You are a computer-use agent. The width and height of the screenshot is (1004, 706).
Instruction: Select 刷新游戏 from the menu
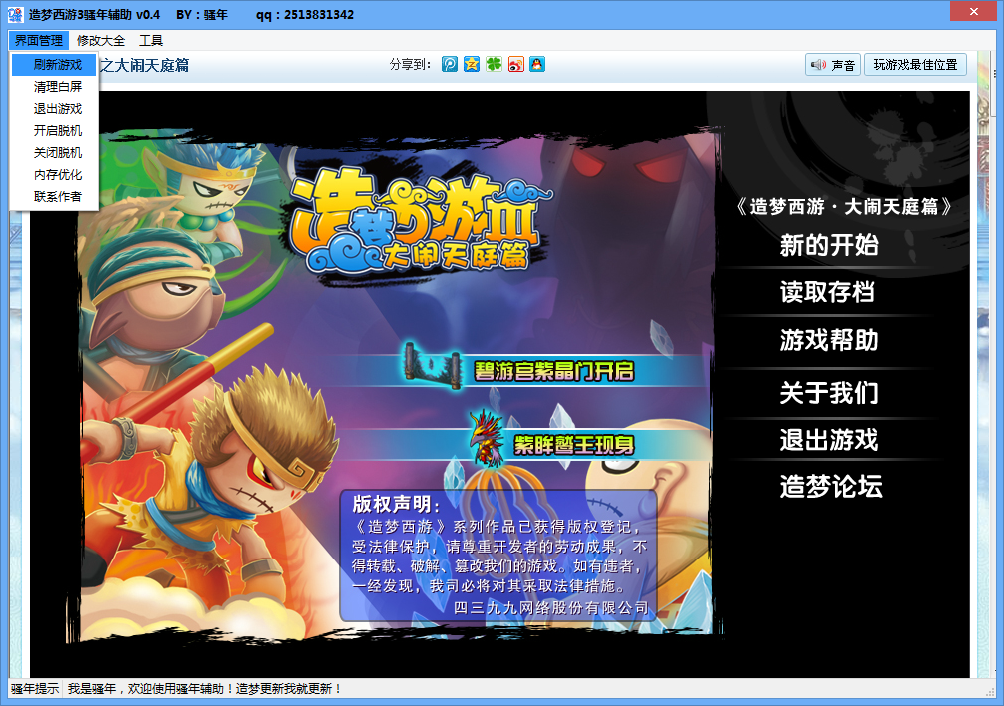tap(54, 65)
